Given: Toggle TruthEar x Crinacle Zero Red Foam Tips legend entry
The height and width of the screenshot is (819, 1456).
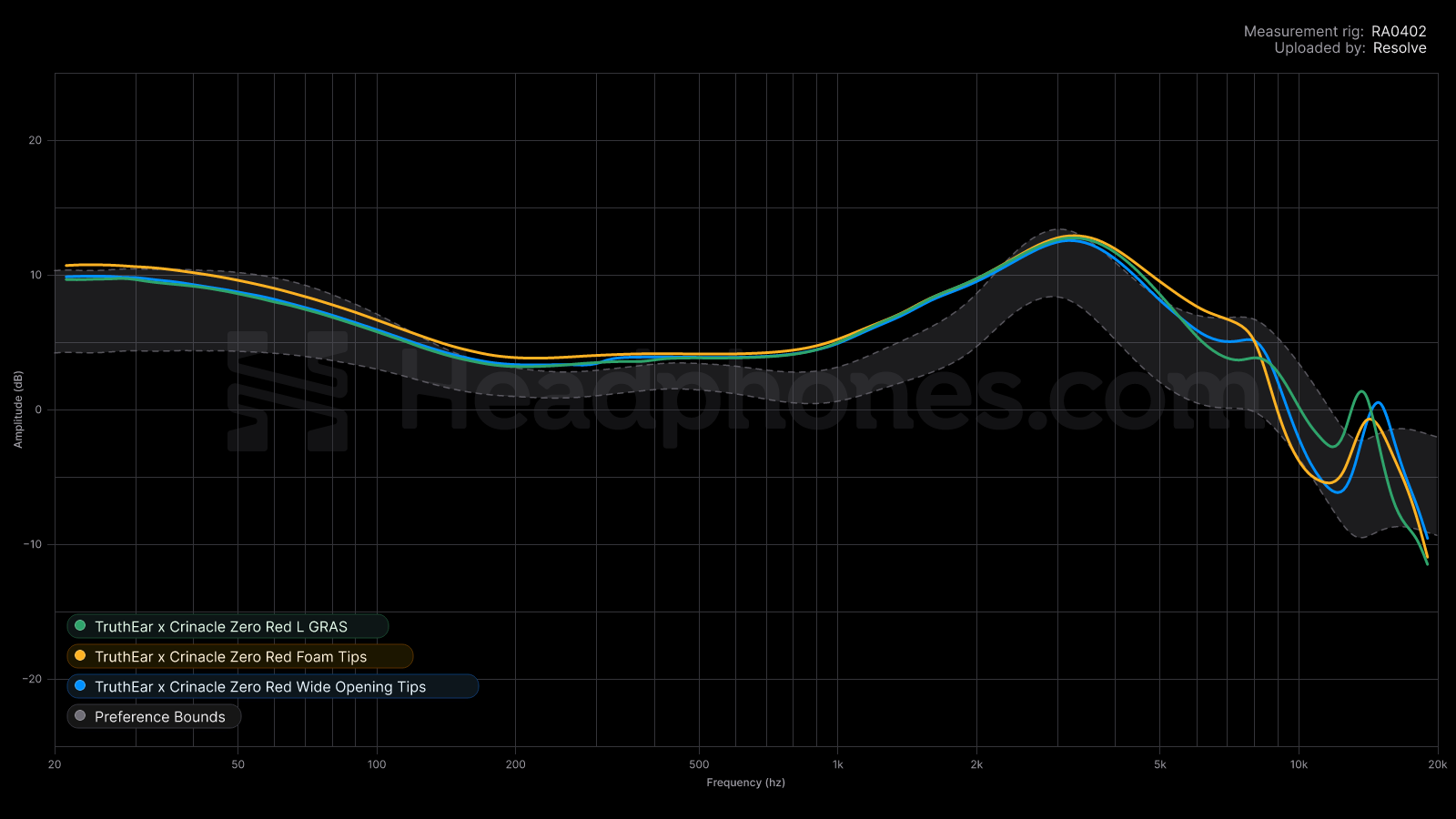Looking at the screenshot, I should (239, 656).
